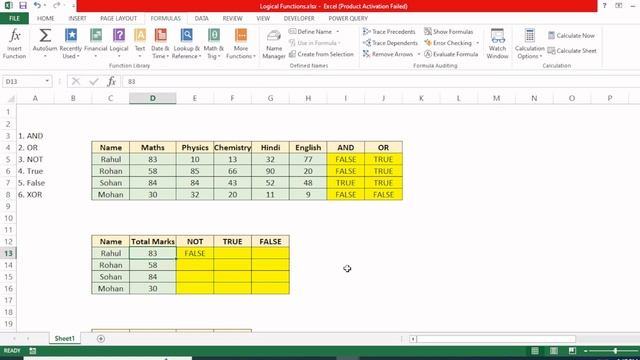Expand the Error Checking dropdown arrow
The height and width of the screenshot is (360, 640).
click(478, 43)
